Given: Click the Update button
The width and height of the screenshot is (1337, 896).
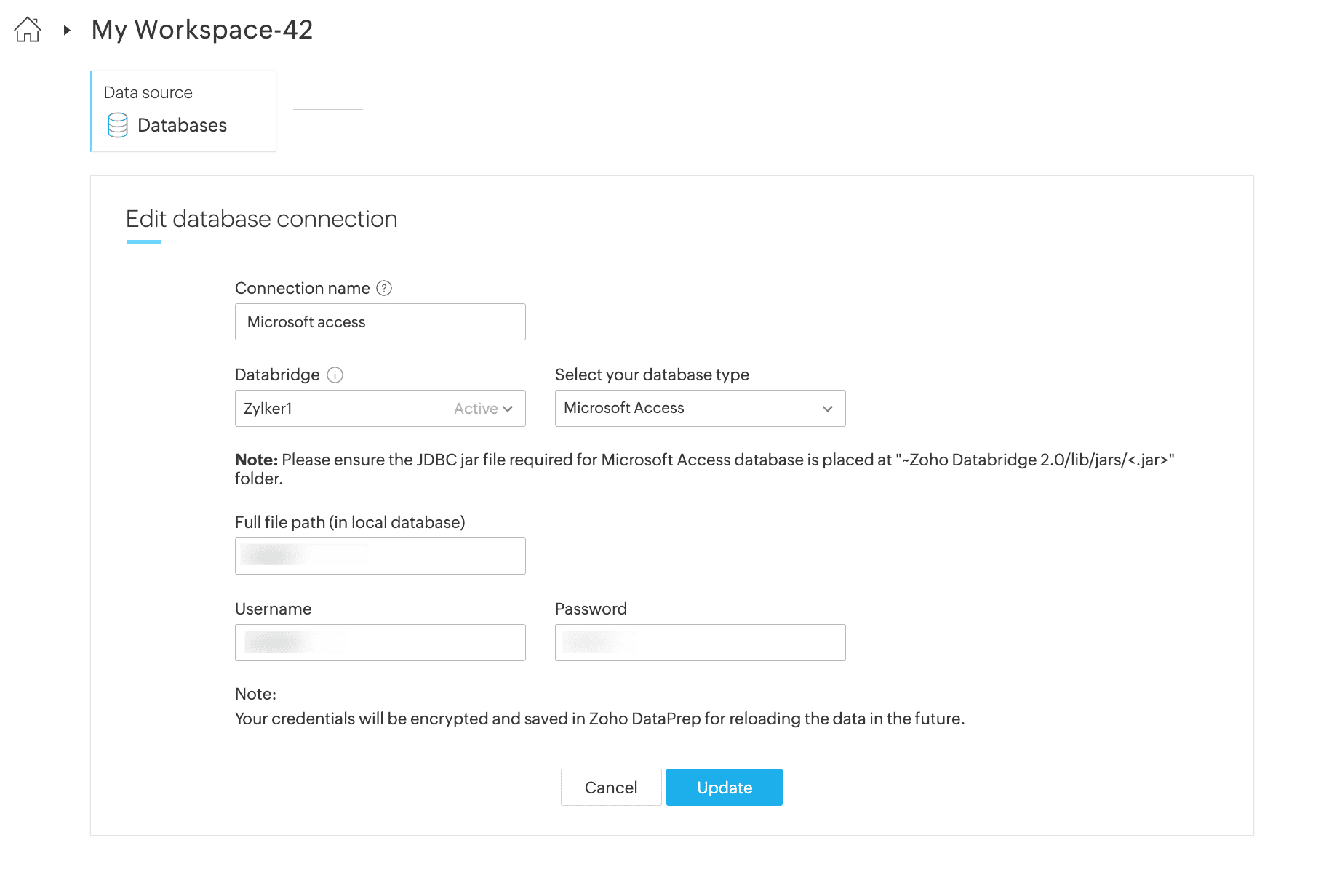Looking at the screenshot, I should 724,787.
